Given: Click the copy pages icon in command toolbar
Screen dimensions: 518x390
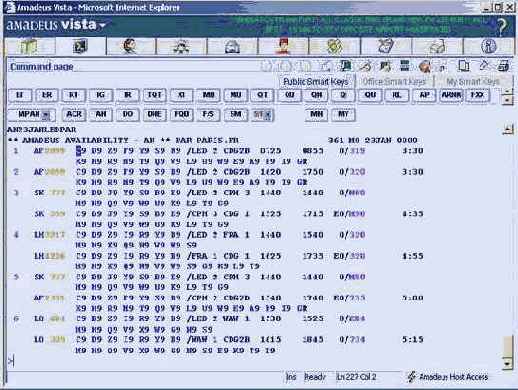Looking at the screenshot, I should point(464,66).
